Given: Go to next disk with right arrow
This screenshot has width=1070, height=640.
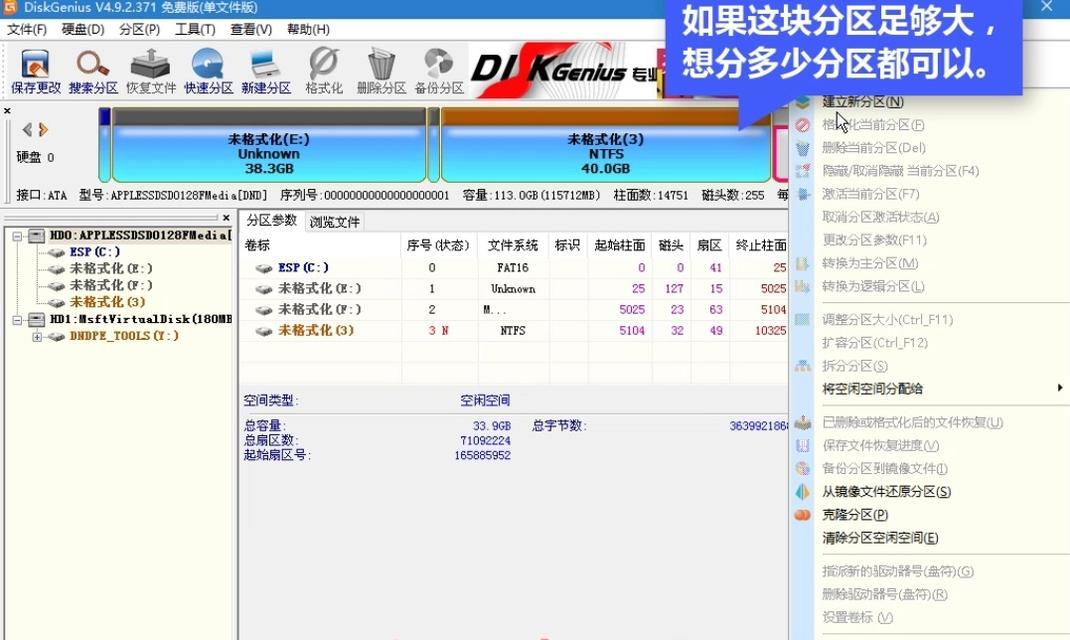Looking at the screenshot, I should point(43,130).
